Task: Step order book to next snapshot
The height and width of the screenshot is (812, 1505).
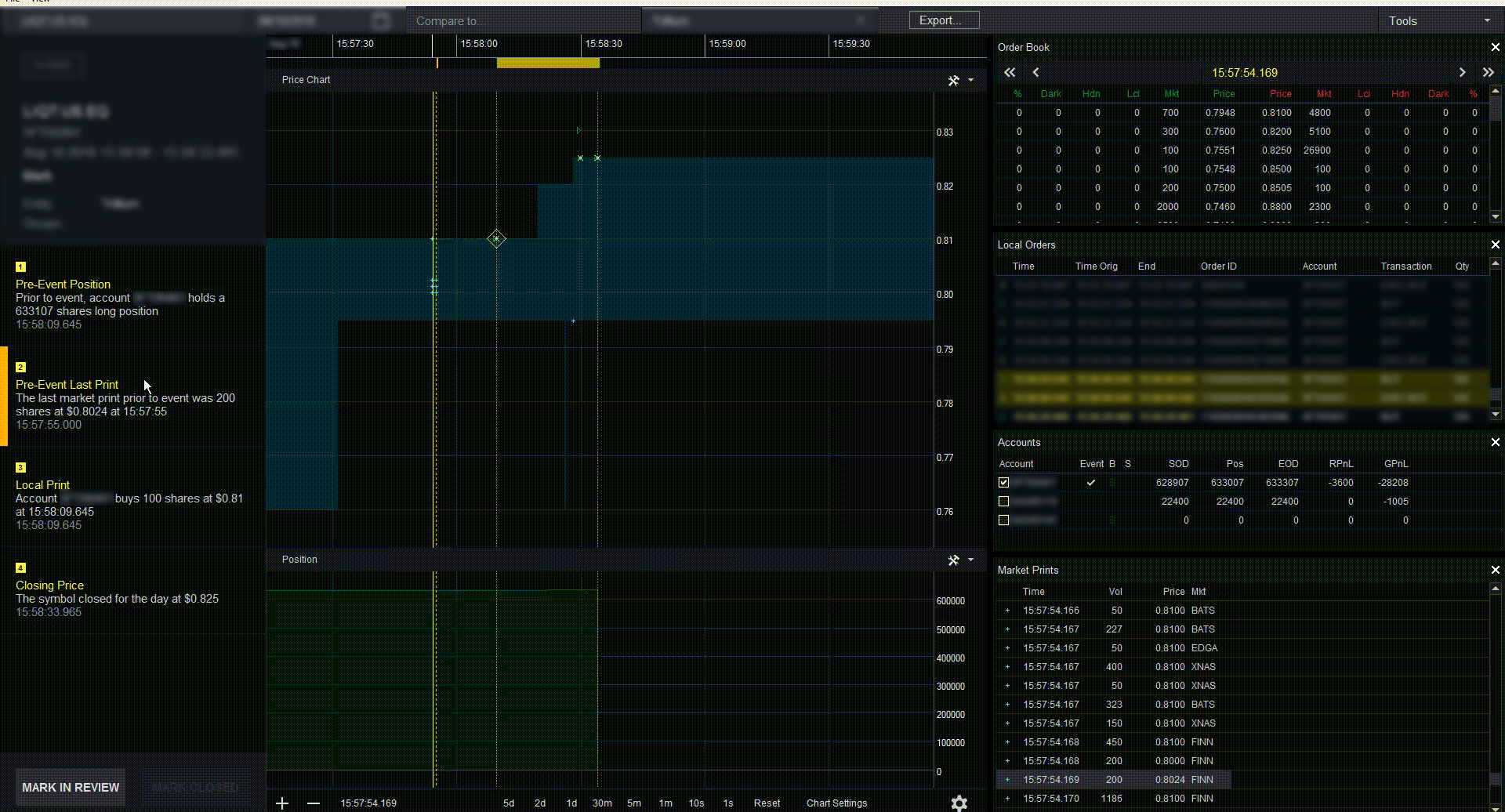Action: [x=1462, y=73]
